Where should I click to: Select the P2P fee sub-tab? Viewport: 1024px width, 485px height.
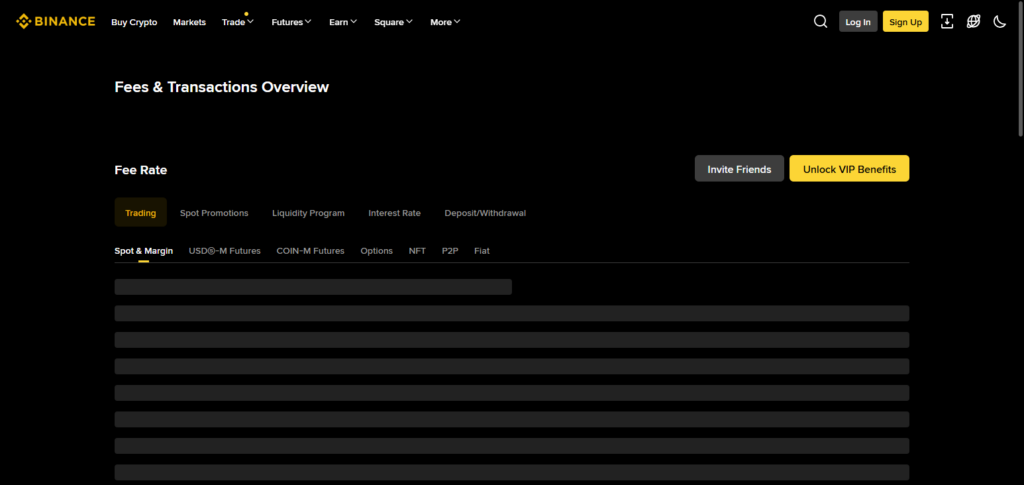point(450,251)
